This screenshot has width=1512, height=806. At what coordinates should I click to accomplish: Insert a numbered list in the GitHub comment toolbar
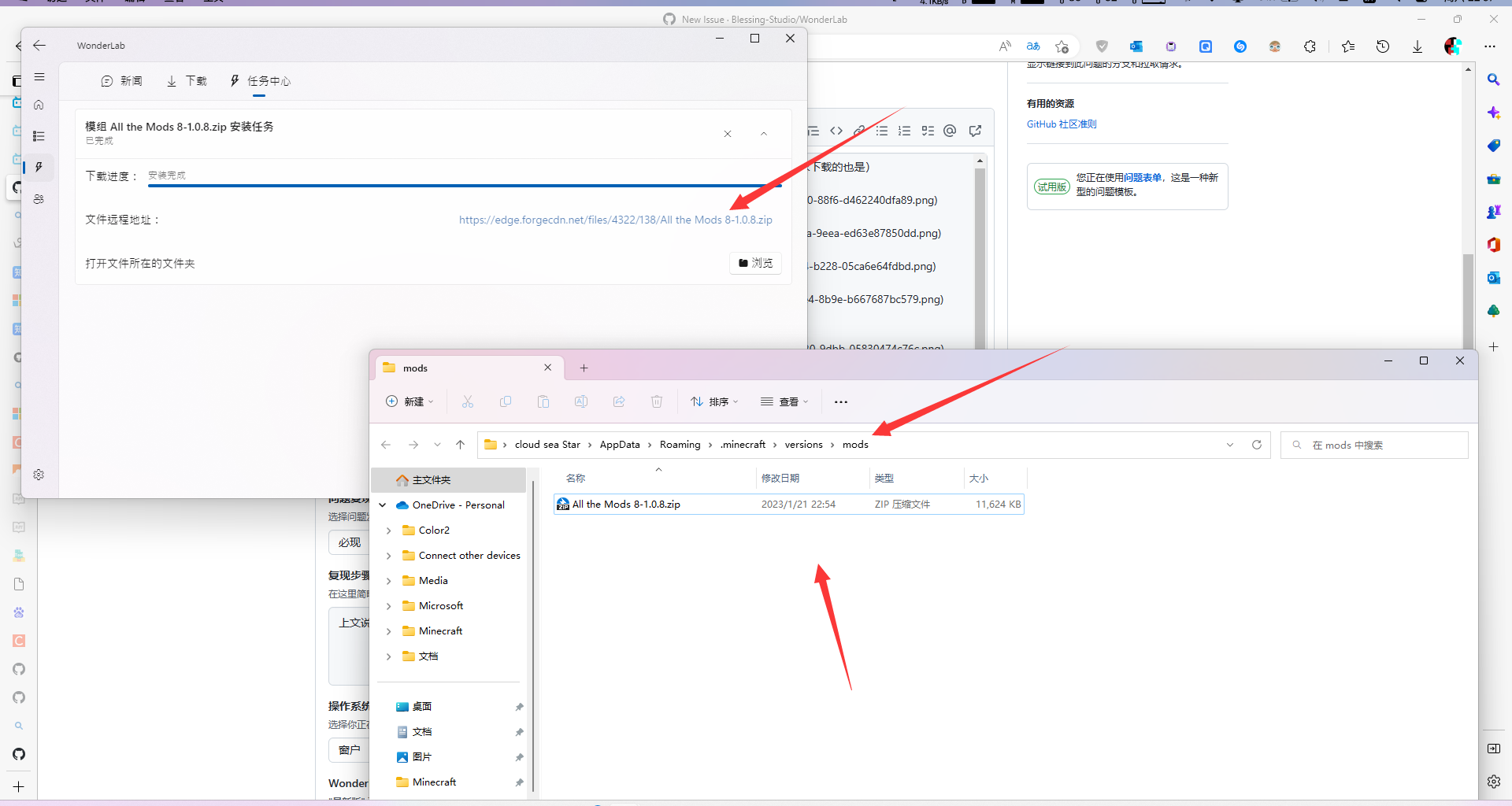(905, 131)
